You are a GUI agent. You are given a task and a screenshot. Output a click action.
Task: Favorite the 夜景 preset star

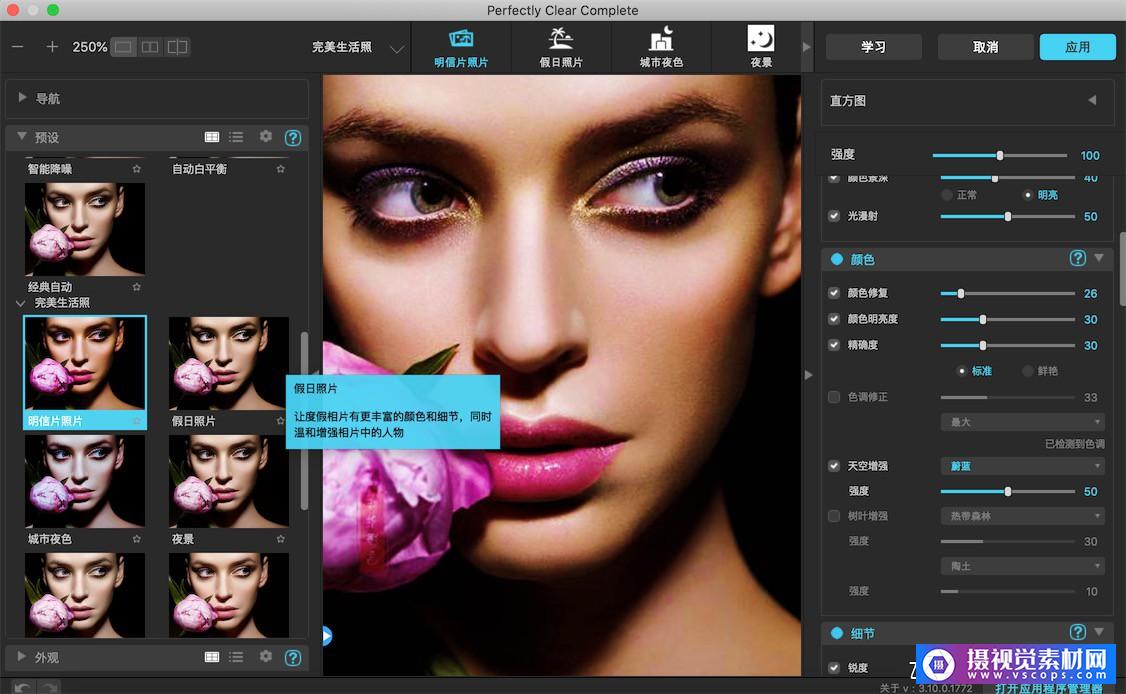click(281, 539)
